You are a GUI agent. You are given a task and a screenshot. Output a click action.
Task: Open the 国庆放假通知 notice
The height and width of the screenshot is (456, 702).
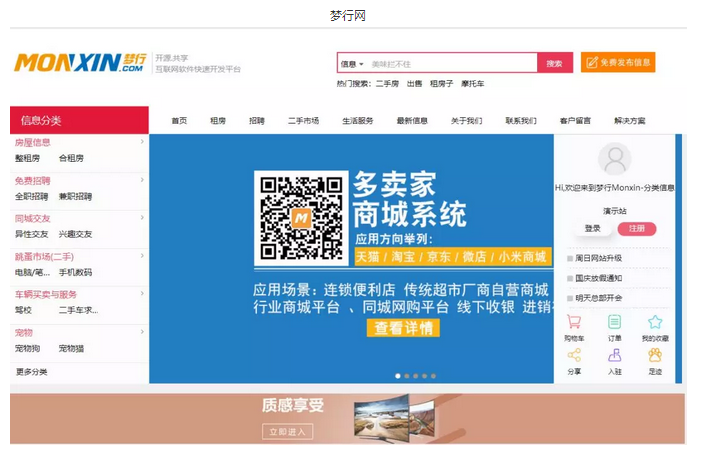pos(598,278)
